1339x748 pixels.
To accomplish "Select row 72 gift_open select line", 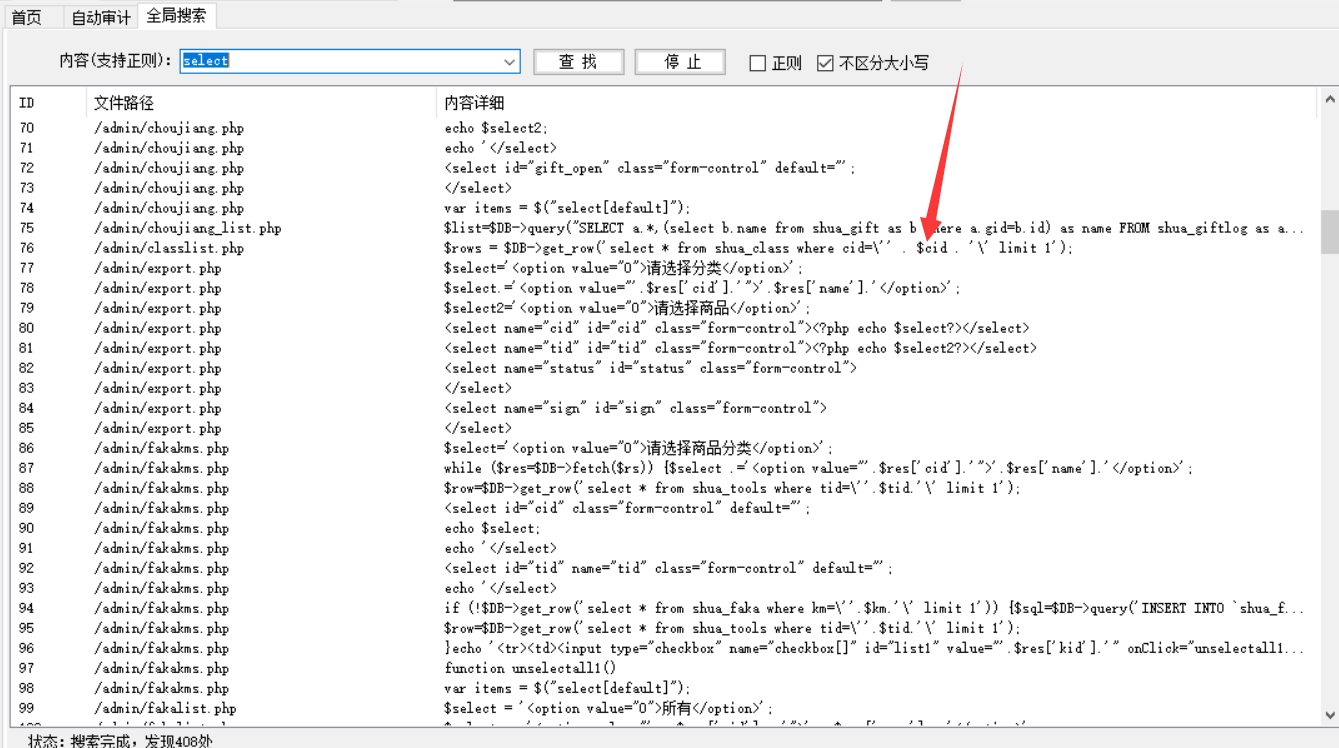I will tap(650, 168).
